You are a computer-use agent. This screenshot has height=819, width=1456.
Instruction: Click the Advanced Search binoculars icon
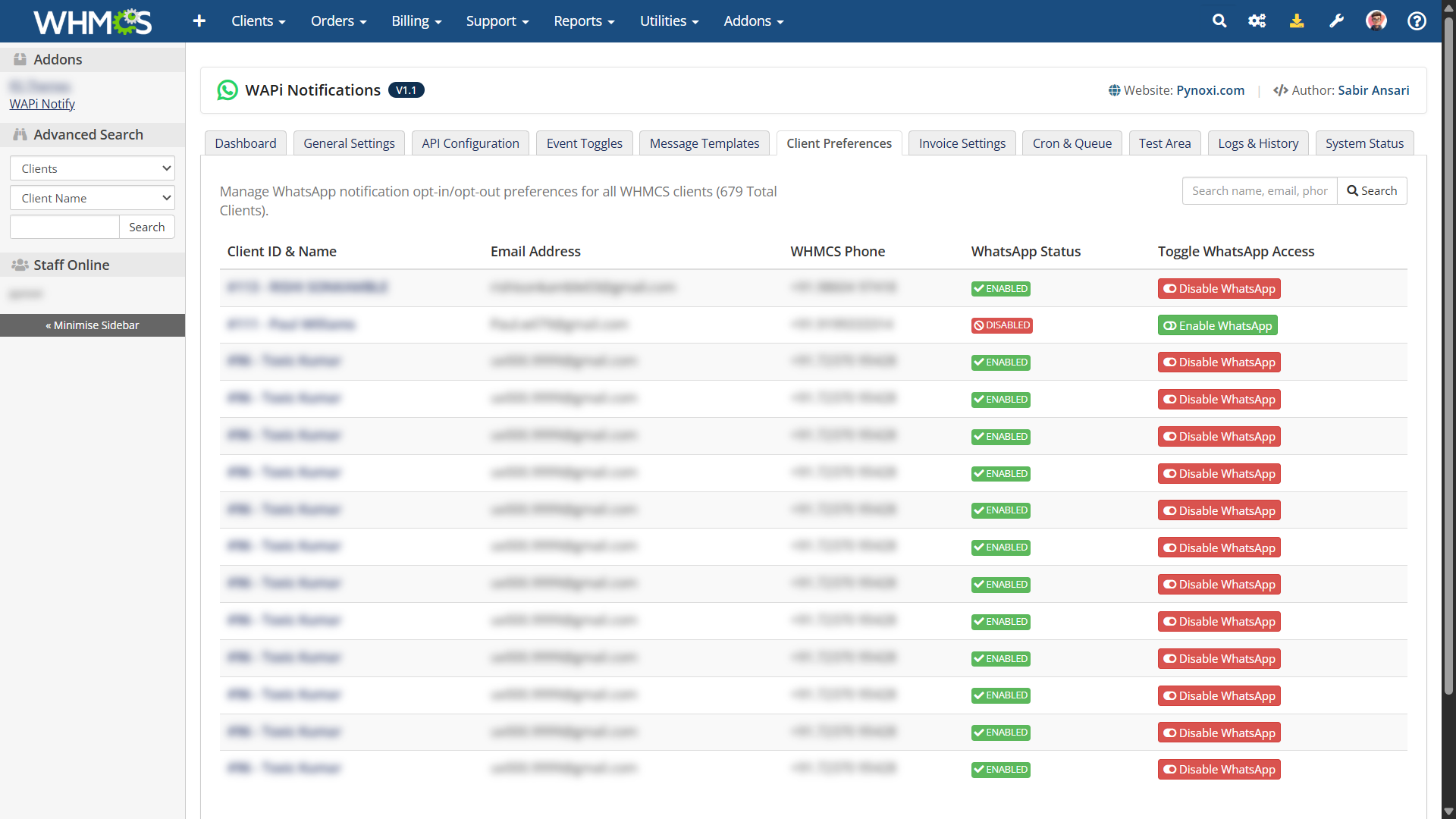coord(20,134)
